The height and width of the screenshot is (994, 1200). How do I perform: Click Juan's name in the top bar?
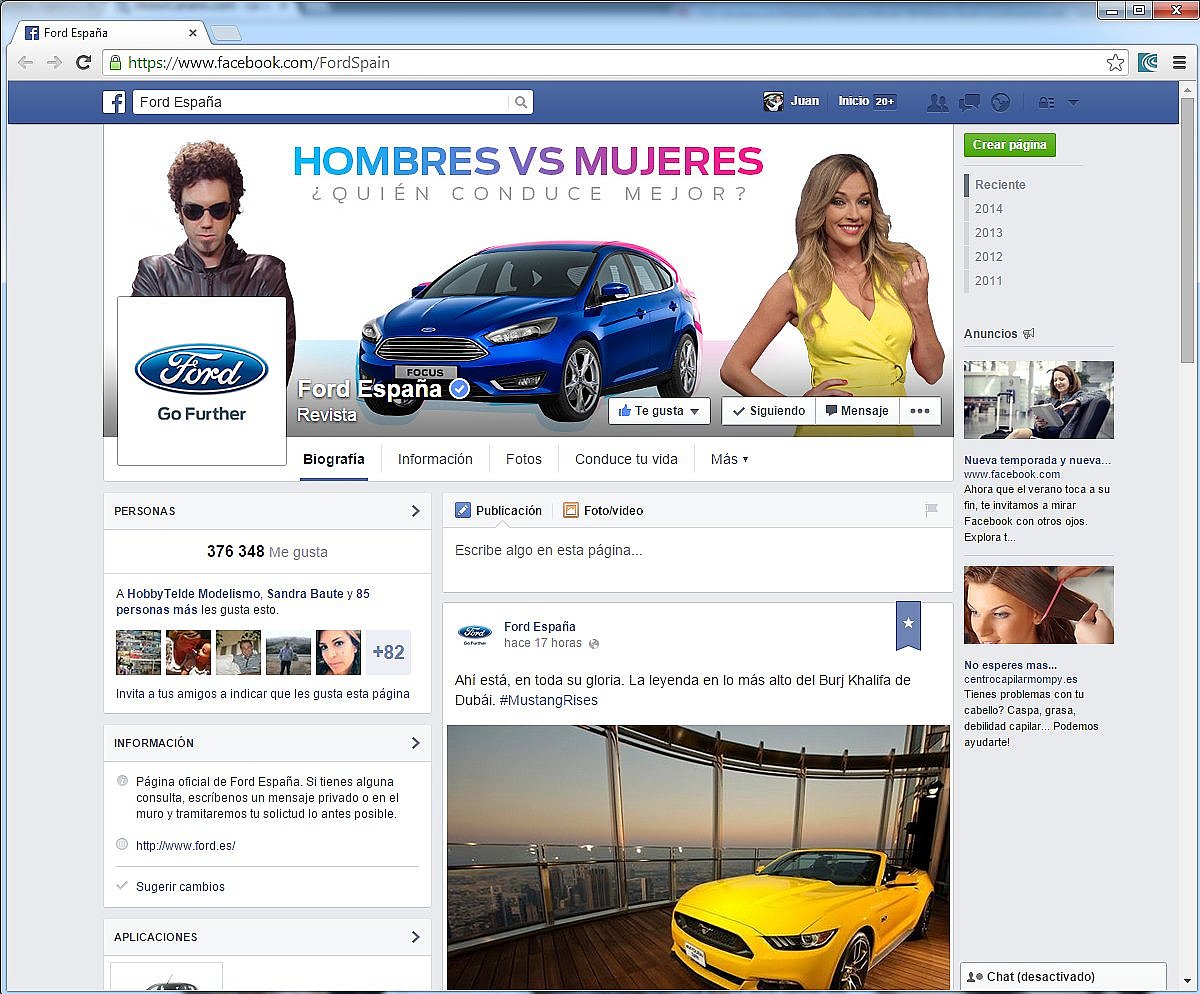click(x=805, y=101)
